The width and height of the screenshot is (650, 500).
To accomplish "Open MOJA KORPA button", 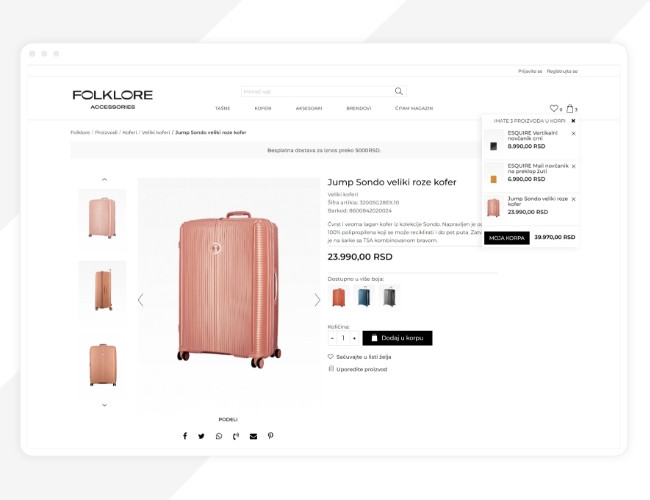I will (507, 238).
